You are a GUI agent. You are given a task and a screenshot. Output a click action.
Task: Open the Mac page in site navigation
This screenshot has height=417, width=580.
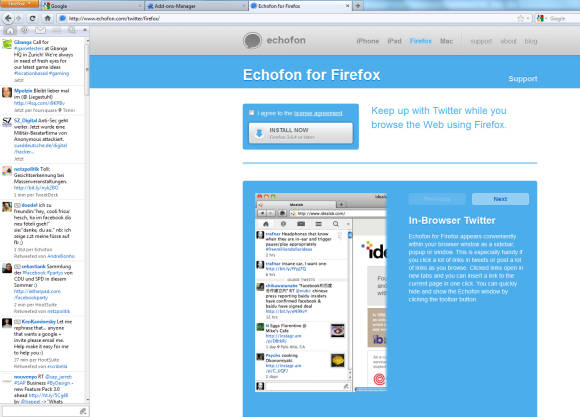point(446,41)
